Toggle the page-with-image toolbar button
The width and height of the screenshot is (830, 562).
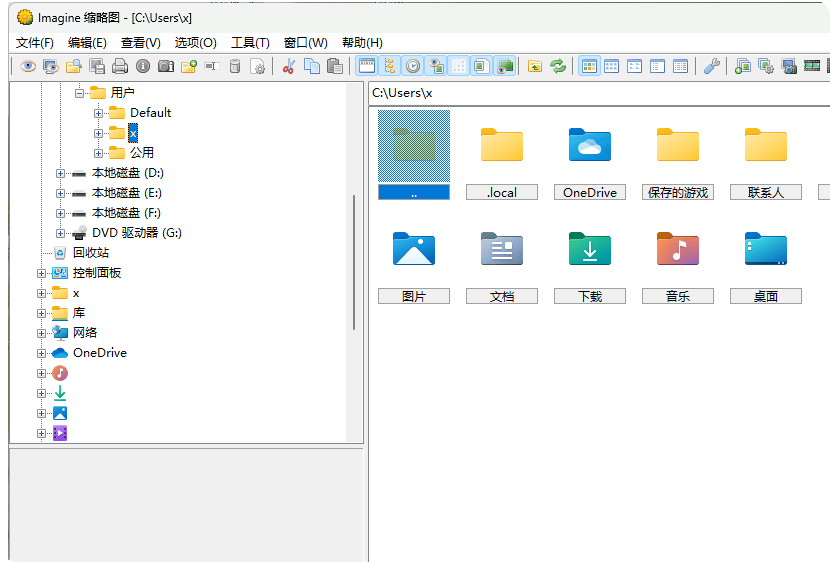[482, 66]
